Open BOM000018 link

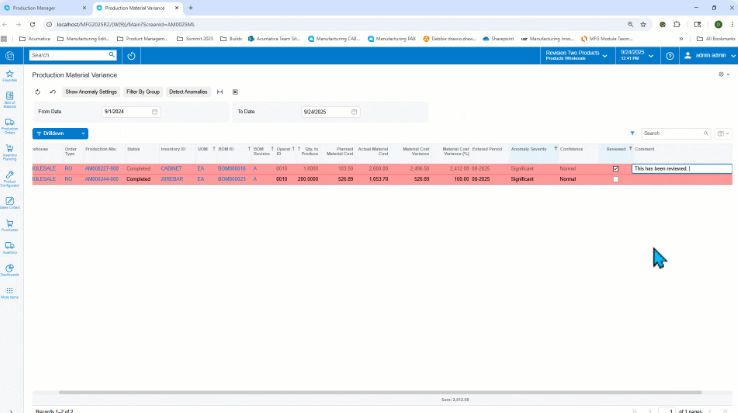232,169
